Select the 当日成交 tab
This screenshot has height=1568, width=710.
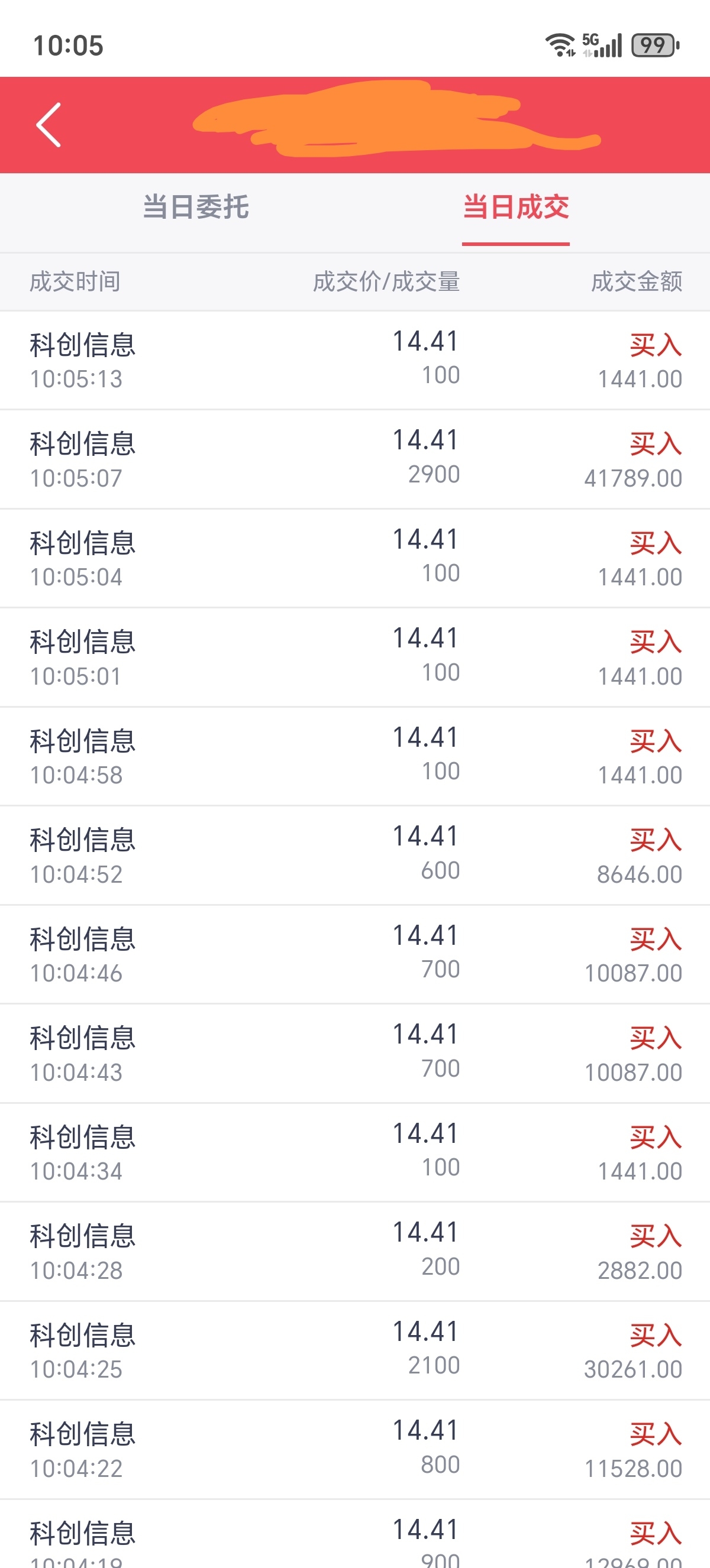point(516,207)
